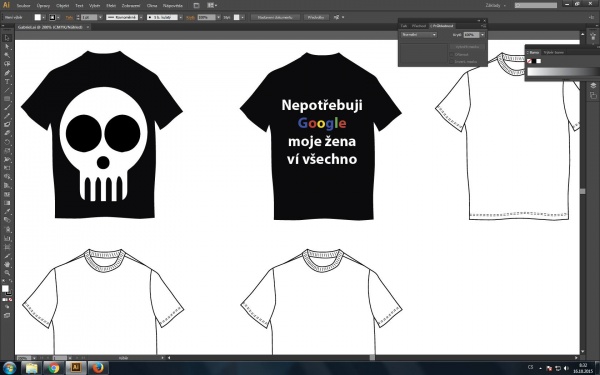Click the Předvolby button
The width and height of the screenshot is (600, 375).
316,17
